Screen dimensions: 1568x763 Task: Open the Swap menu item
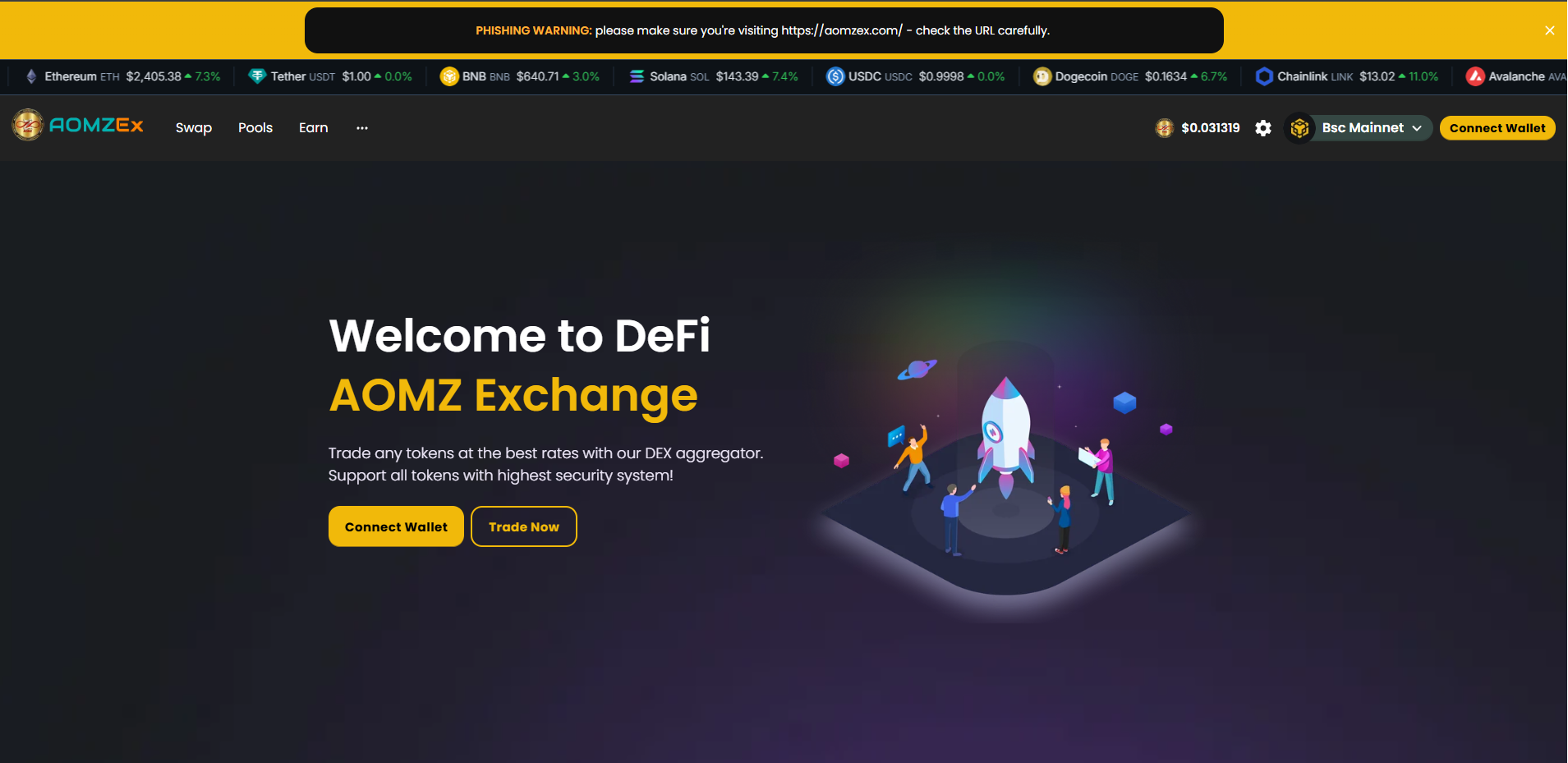194,128
